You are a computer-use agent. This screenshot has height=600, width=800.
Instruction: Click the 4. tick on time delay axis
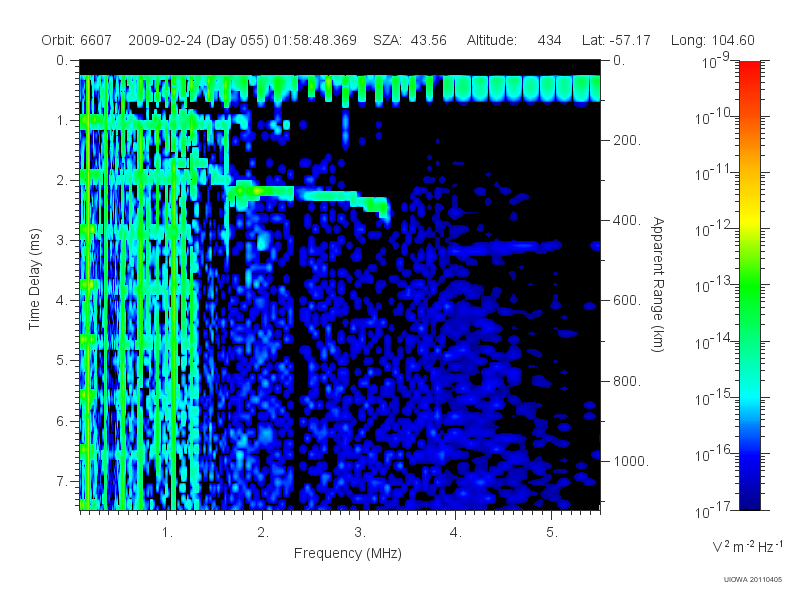62,301
